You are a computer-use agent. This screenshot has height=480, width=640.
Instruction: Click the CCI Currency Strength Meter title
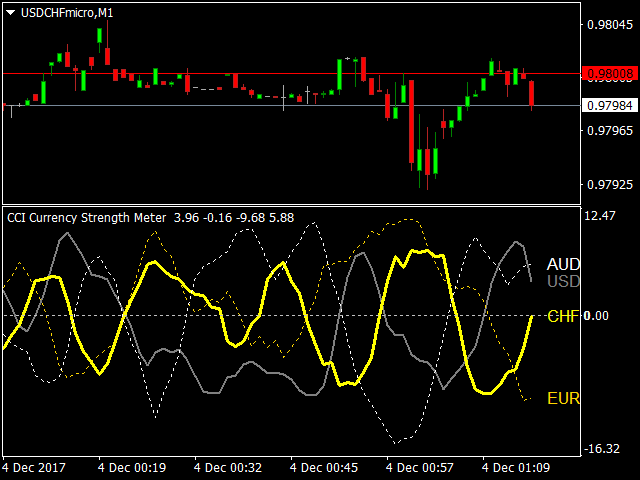[87, 218]
